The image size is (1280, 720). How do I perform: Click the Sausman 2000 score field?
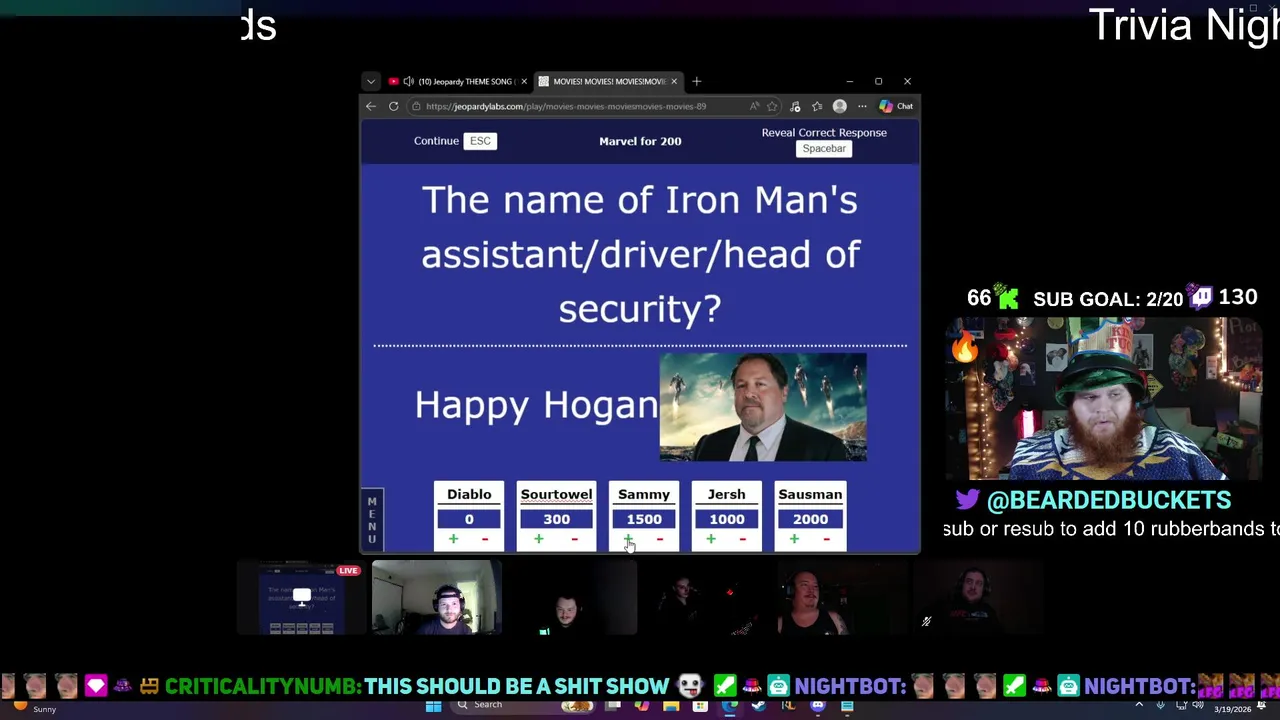810,519
